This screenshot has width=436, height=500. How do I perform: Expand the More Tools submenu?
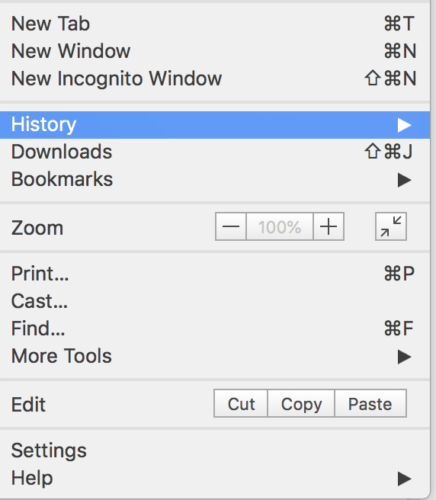coord(215,356)
